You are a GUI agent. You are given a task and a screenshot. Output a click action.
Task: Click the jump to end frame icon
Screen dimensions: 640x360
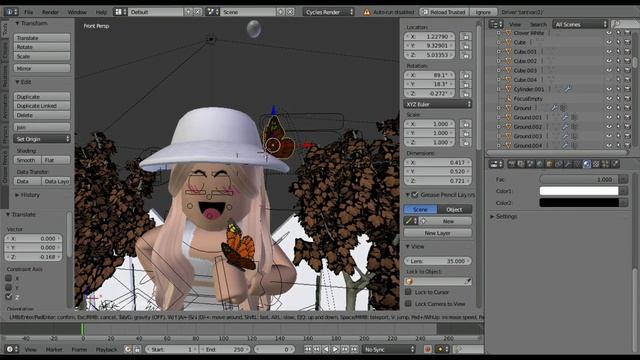pyautogui.click(x=354, y=349)
